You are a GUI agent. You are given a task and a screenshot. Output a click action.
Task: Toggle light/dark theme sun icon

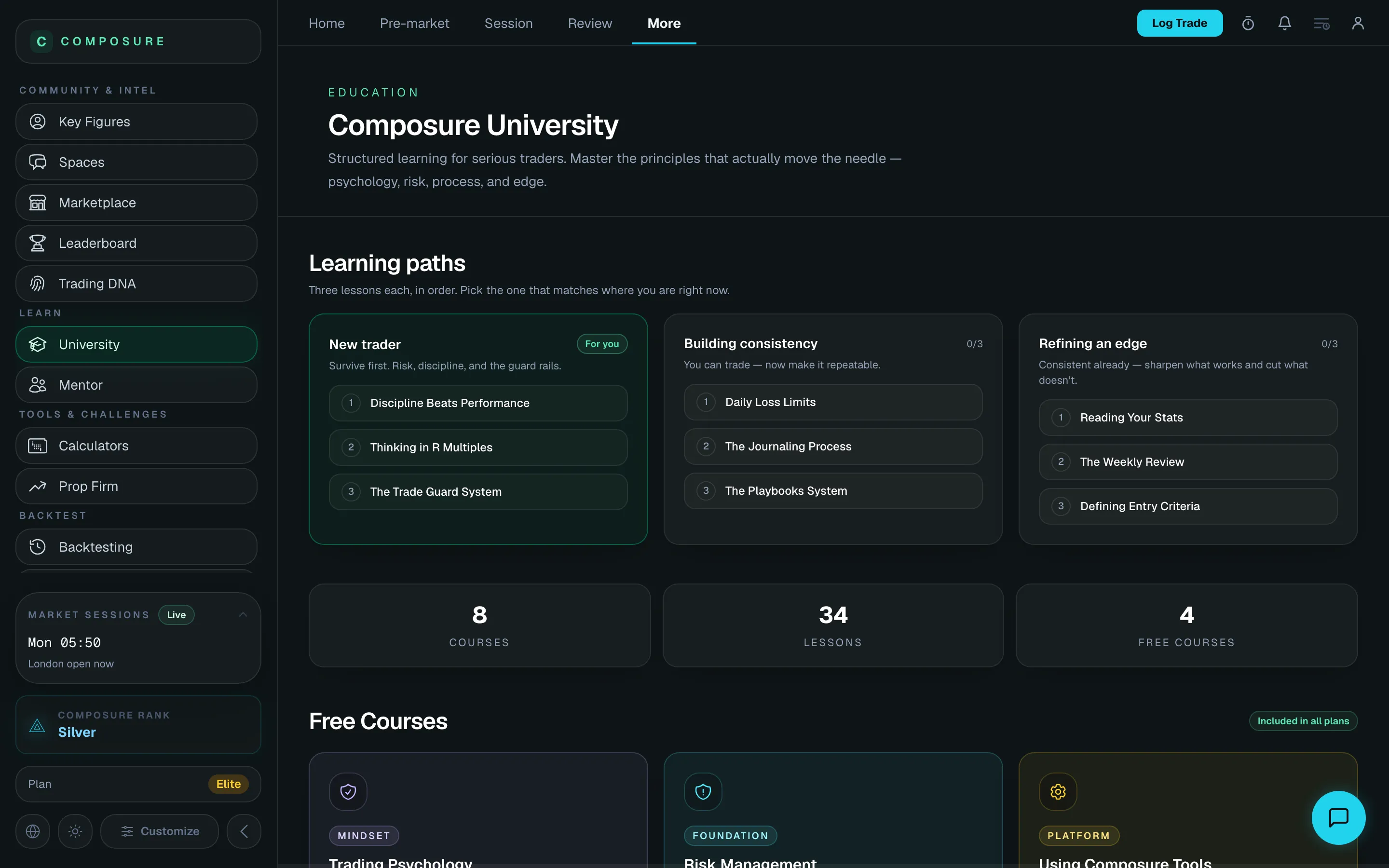tap(75, 831)
